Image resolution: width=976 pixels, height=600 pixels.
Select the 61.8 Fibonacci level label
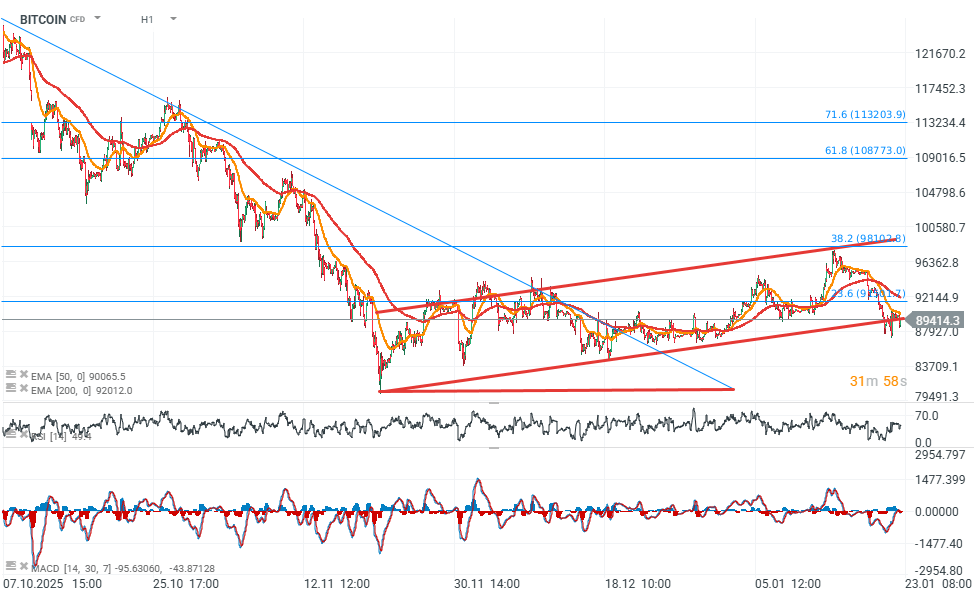[x=867, y=150]
